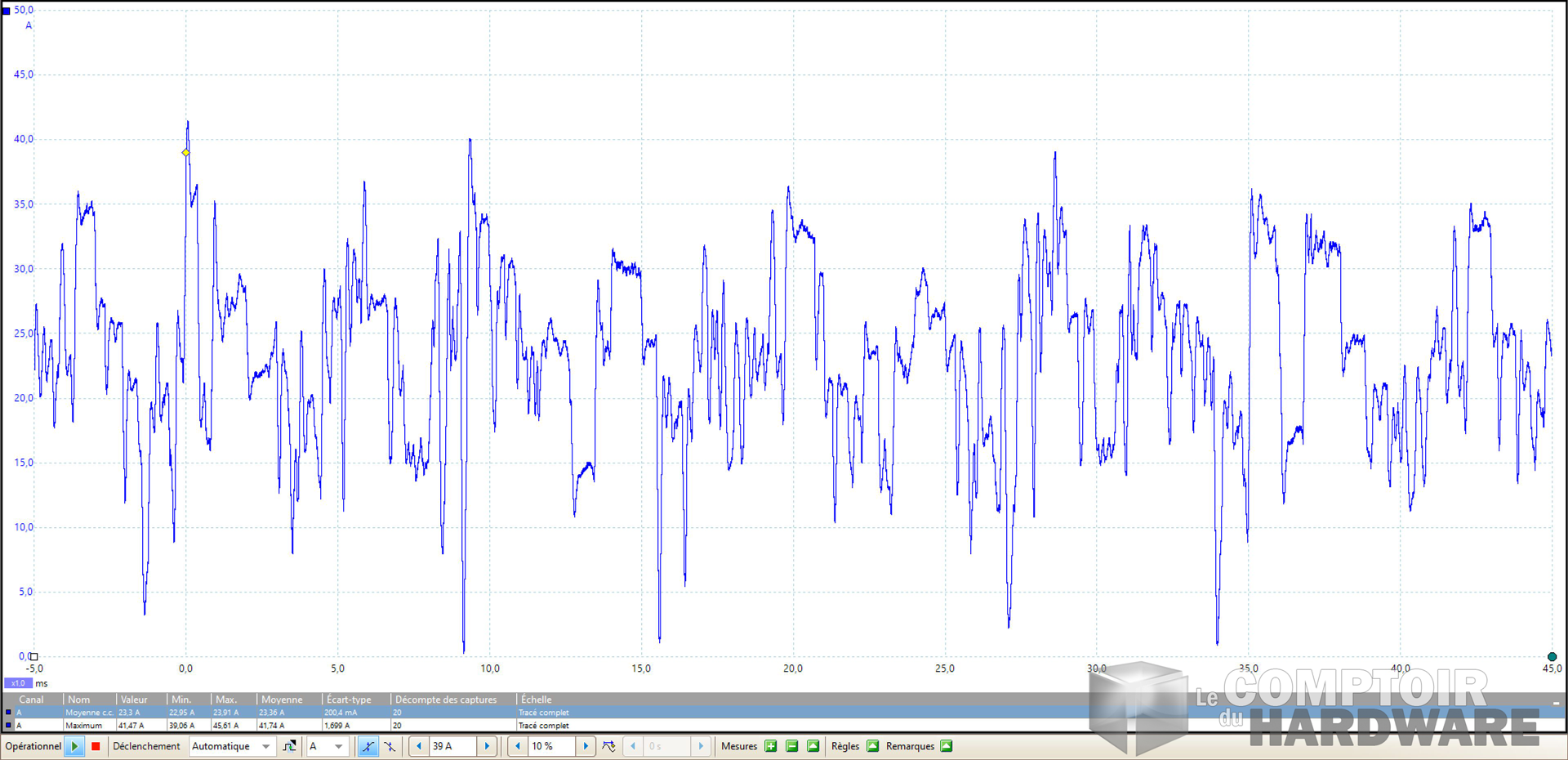The width and height of the screenshot is (1568, 760).
Task: Stop capture with the red square button
Action: pos(96,746)
